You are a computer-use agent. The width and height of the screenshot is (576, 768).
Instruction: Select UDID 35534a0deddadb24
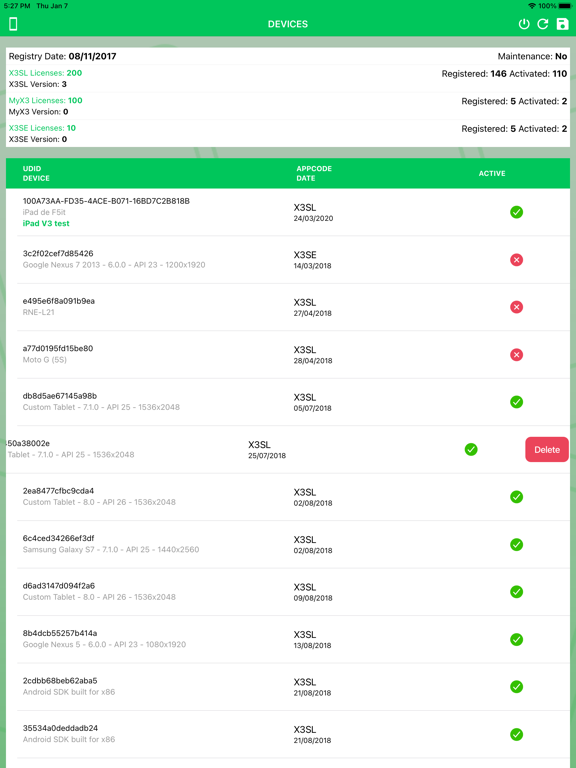coord(60,728)
